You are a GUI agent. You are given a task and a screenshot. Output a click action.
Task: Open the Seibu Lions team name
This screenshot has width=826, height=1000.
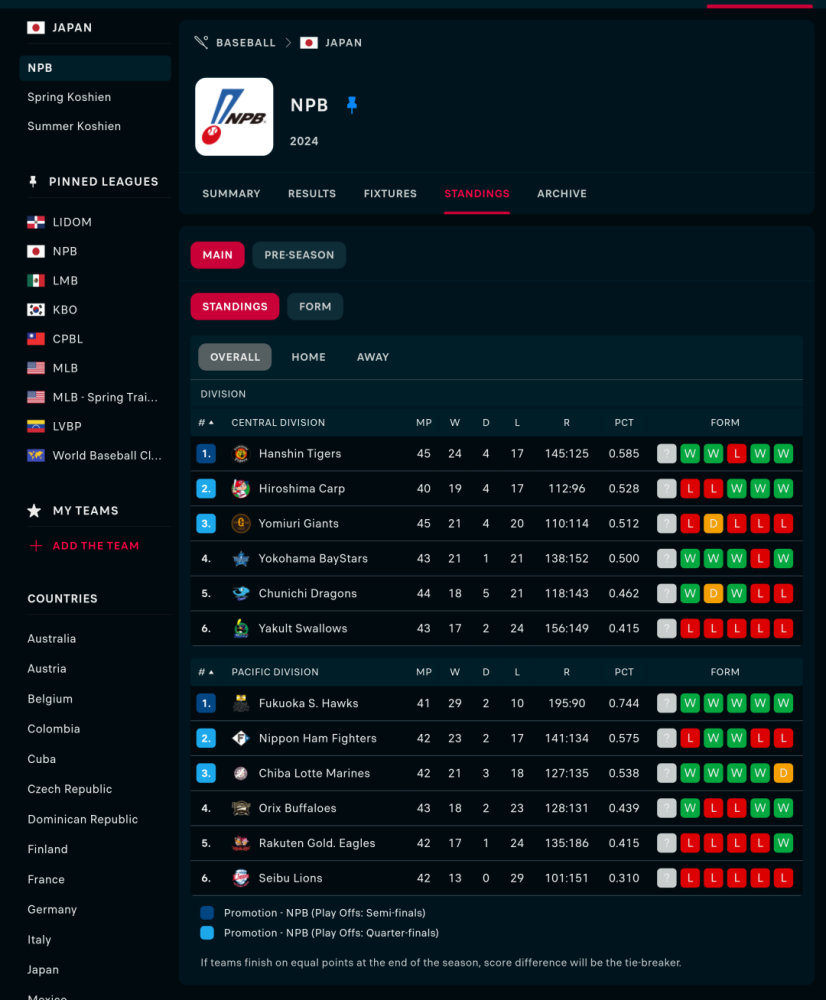pos(290,878)
